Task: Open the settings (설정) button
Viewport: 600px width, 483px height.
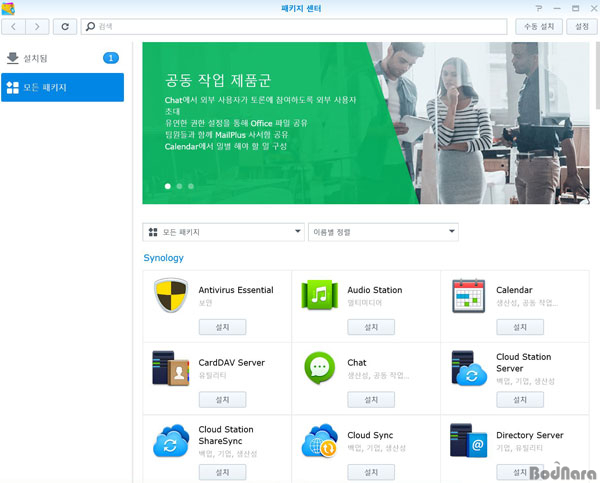Action: click(x=582, y=26)
